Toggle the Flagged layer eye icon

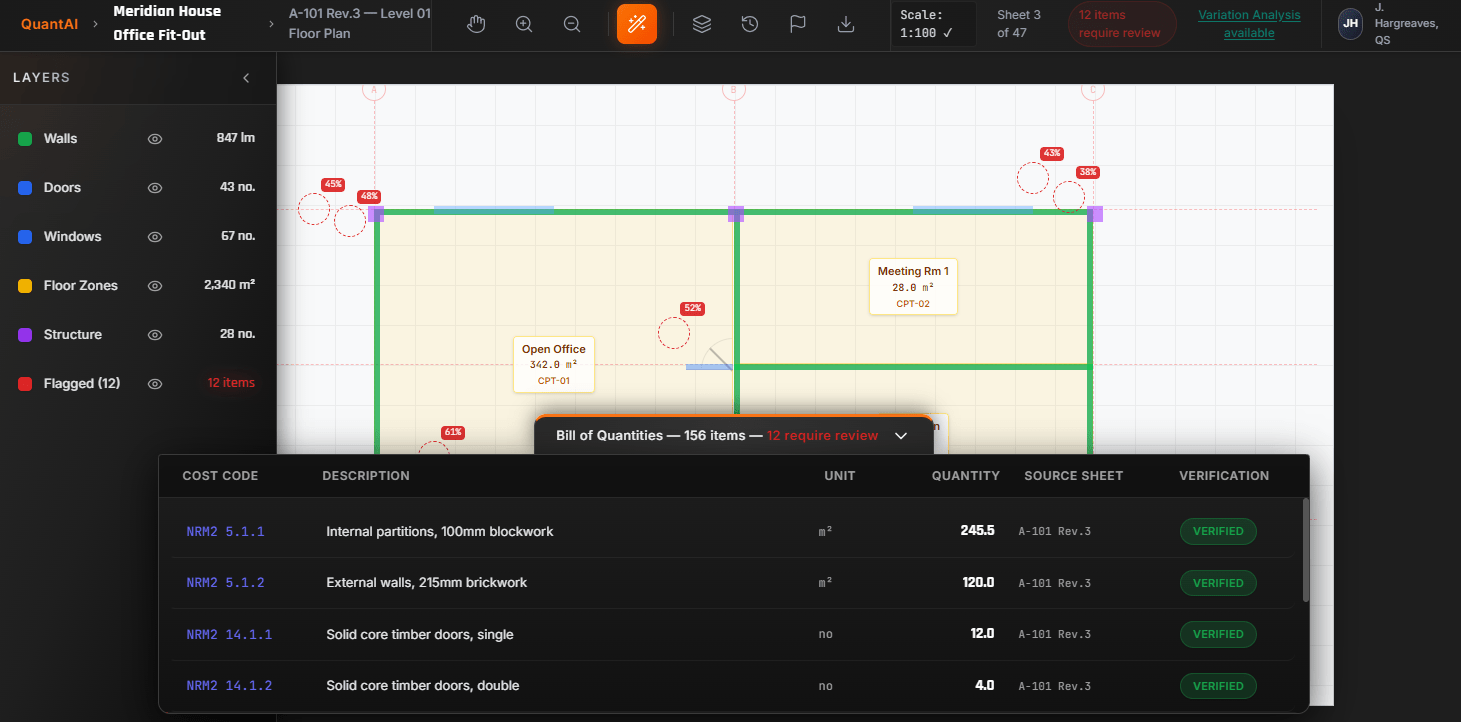(x=154, y=383)
